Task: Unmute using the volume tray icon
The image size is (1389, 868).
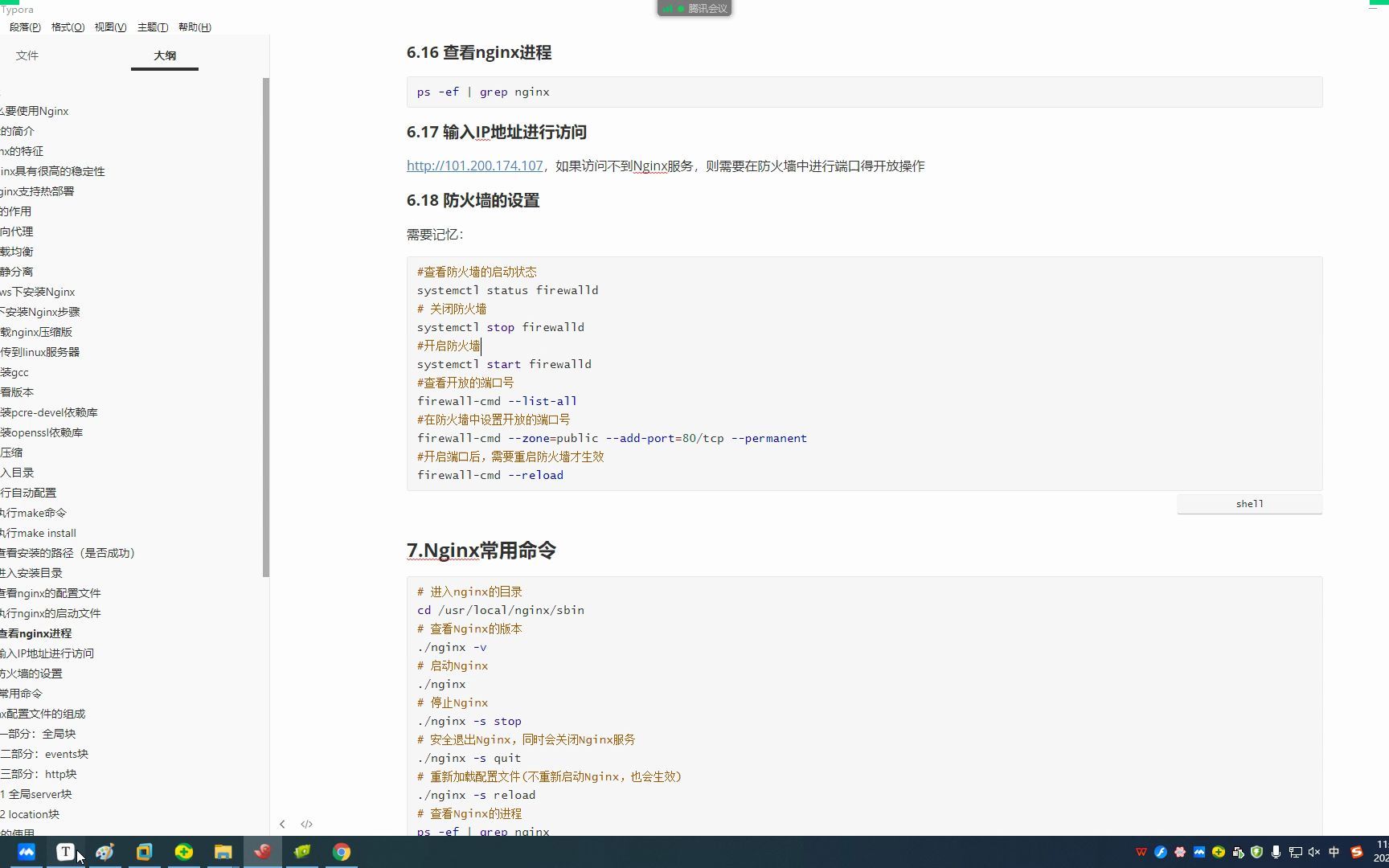Action: tap(1314, 852)
